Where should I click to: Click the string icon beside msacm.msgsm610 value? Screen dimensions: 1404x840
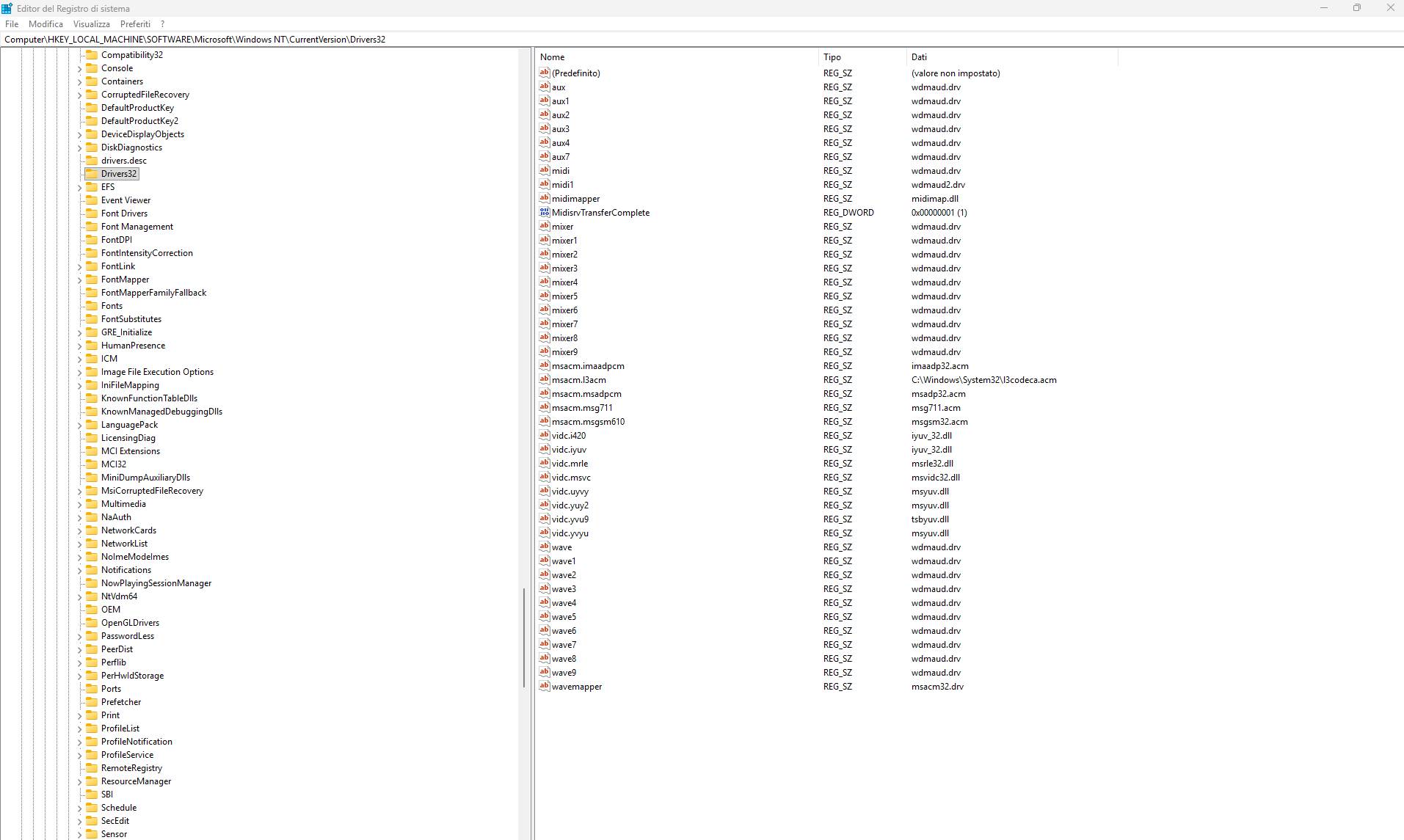pyautogui.click(x=545, y=421)
